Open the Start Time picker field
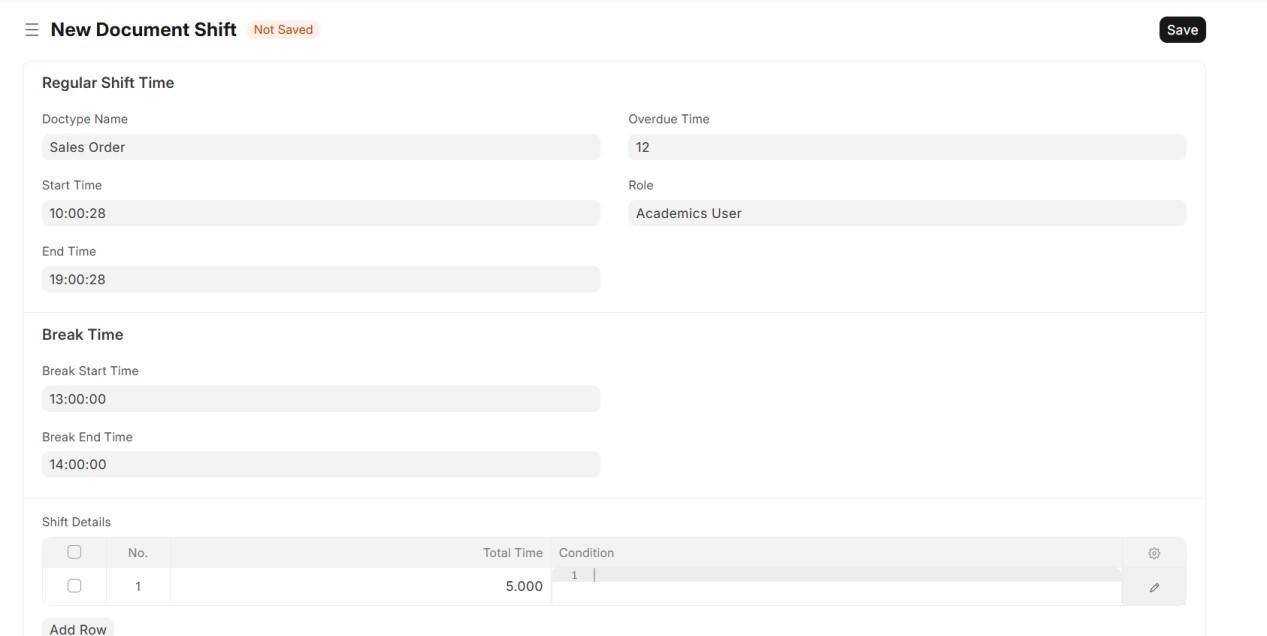1267x636 pixels. pyautogui.click(x=320, y=213)
